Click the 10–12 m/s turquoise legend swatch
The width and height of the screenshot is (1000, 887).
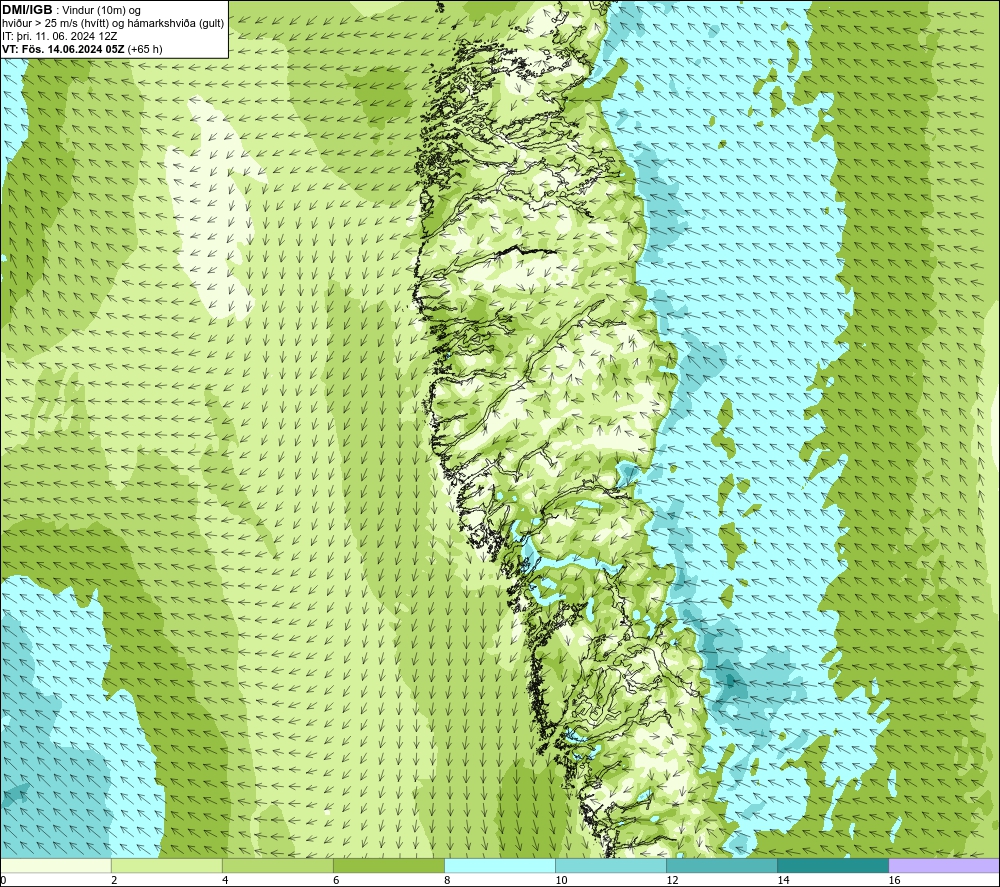click(610, 865)
